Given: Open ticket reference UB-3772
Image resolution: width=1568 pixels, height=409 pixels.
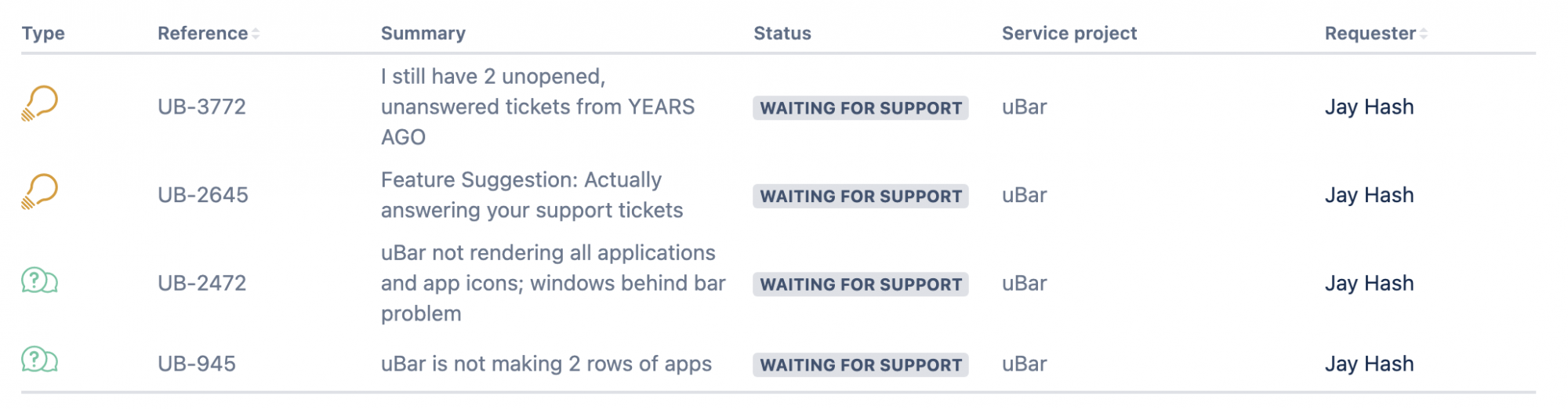Looking at the screenshot, I should [x=201, y=107].
